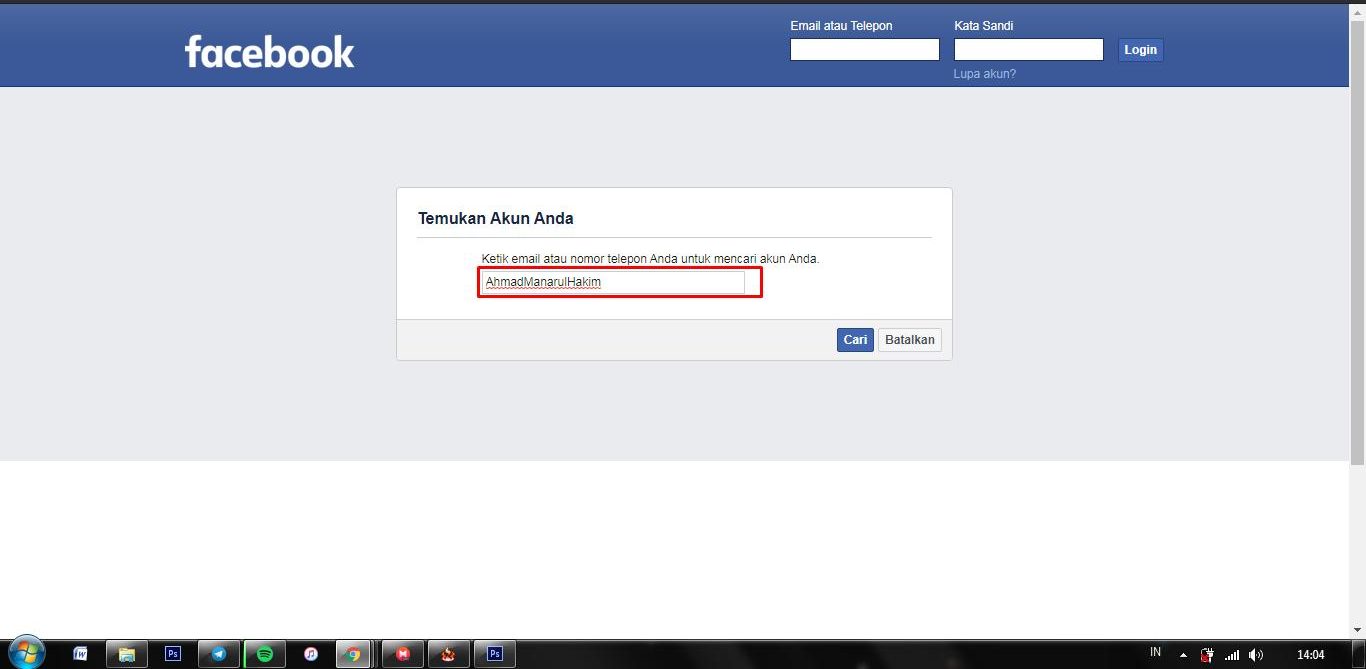The height and width of the screenshot is (669, 1366).
Task: Click the Login button
Action: click(1140, 50)
